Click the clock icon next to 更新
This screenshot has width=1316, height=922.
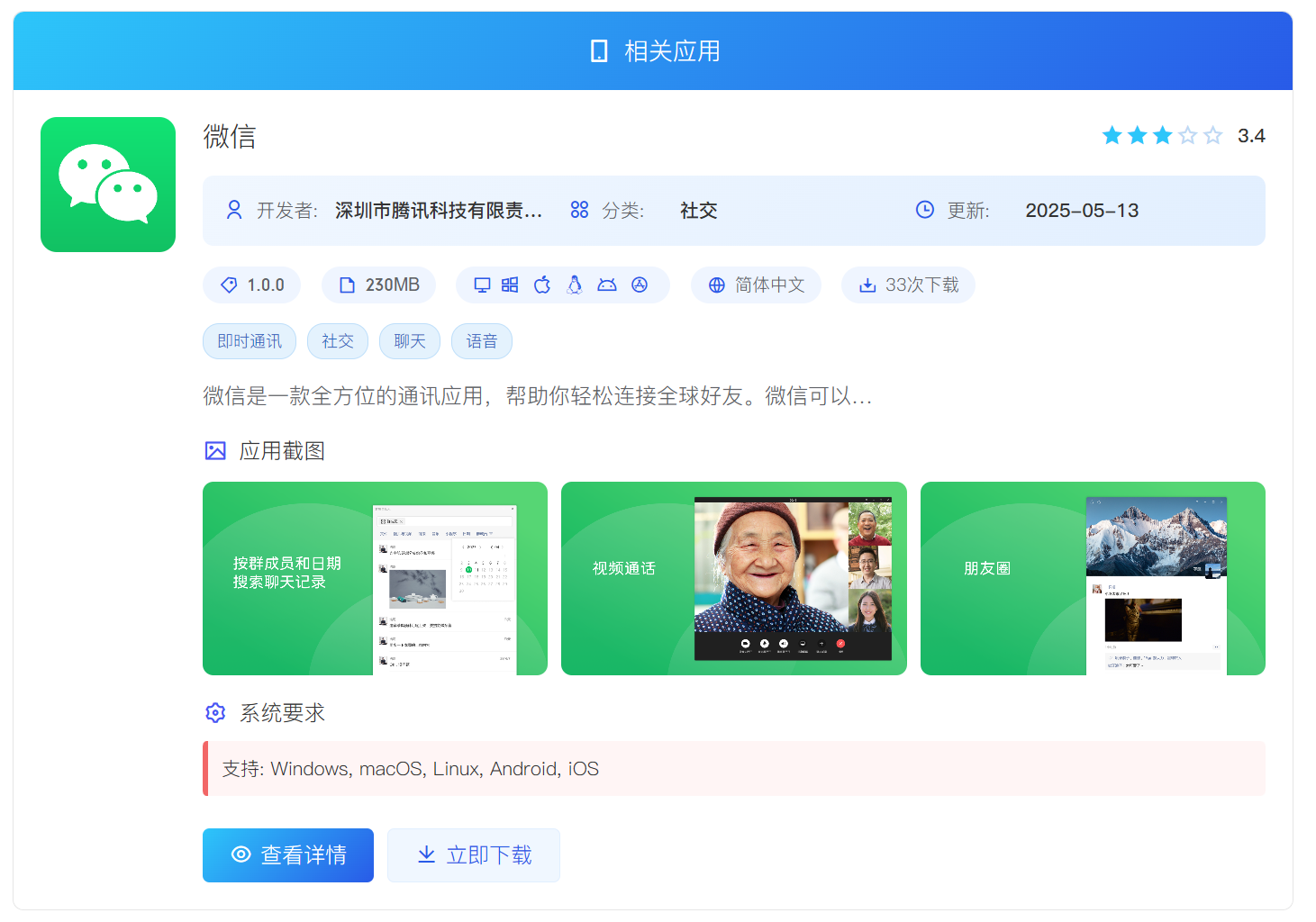[x=925, y=210]
